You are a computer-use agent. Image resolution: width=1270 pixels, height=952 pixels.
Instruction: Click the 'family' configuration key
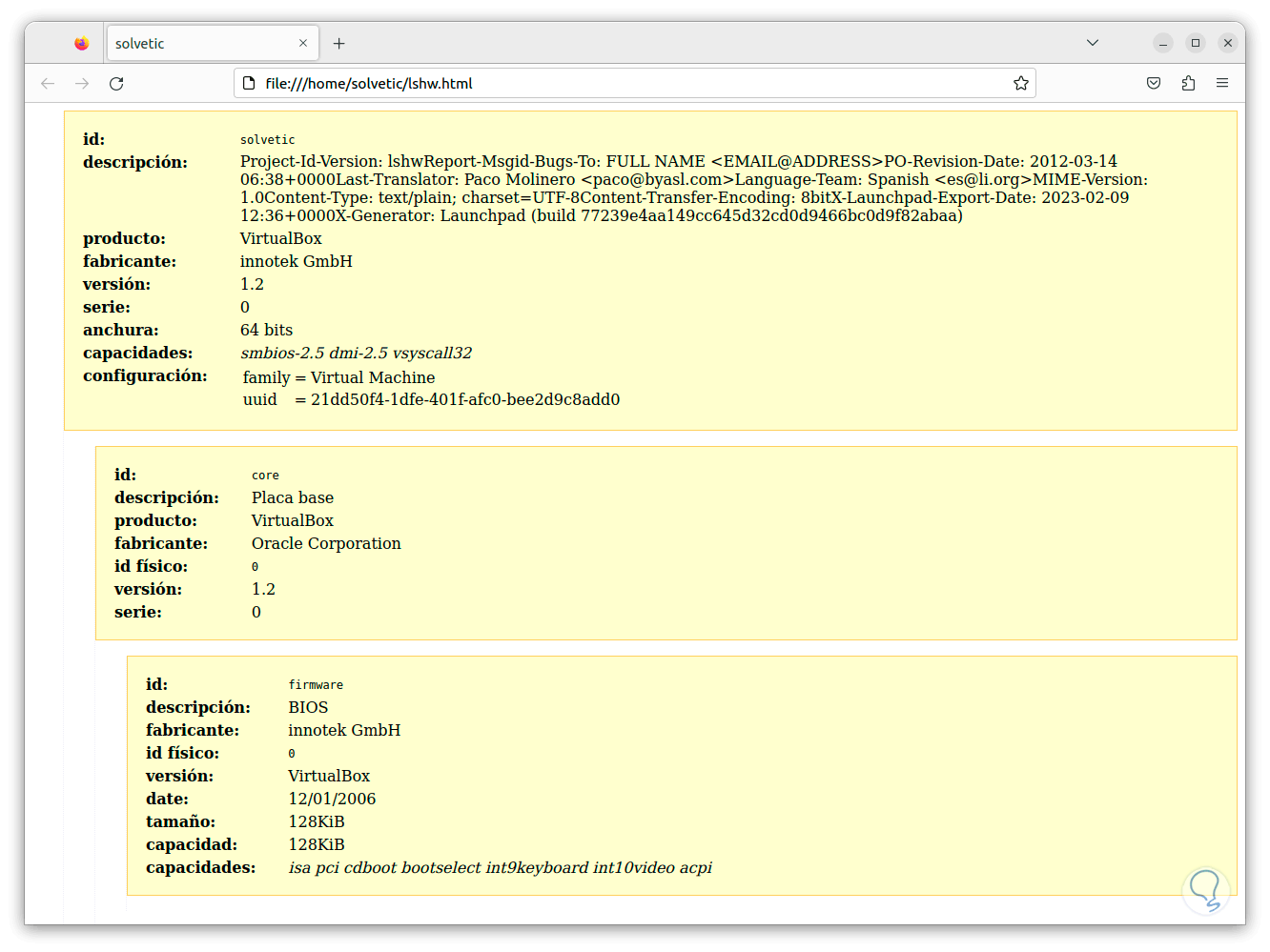click(266, 377)
